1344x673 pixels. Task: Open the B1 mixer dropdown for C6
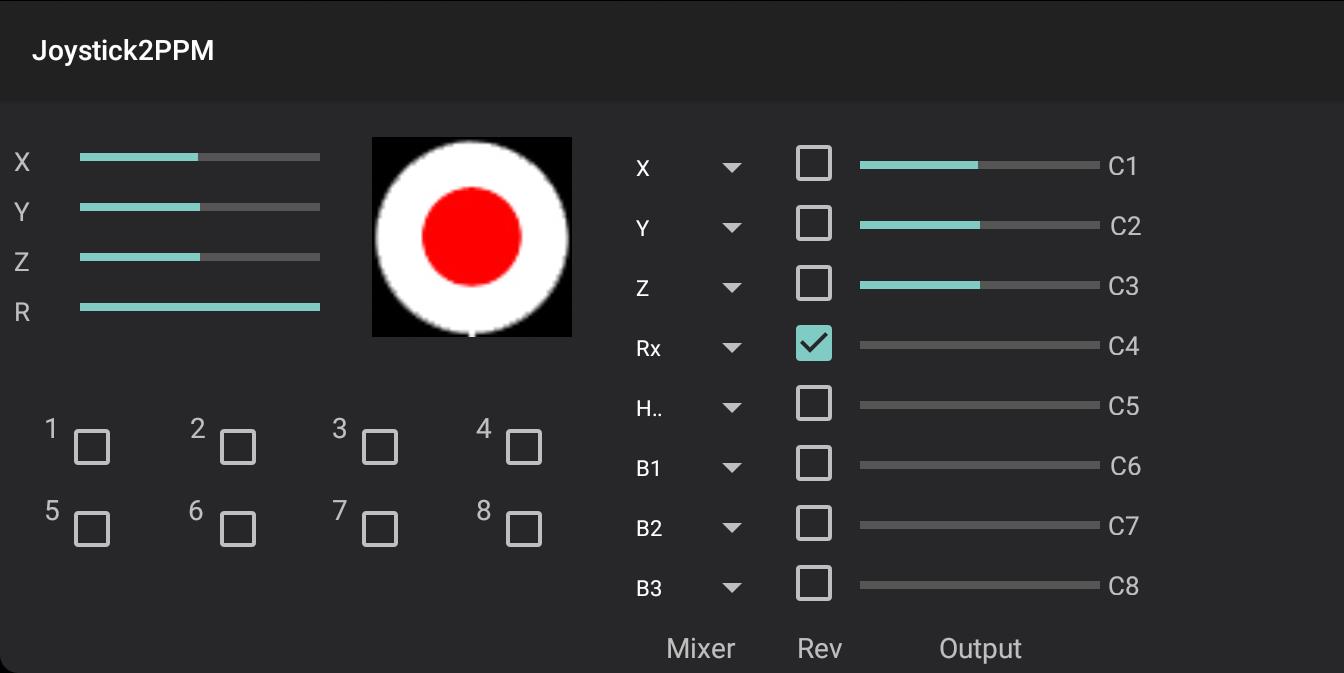(x=690, y=468)
